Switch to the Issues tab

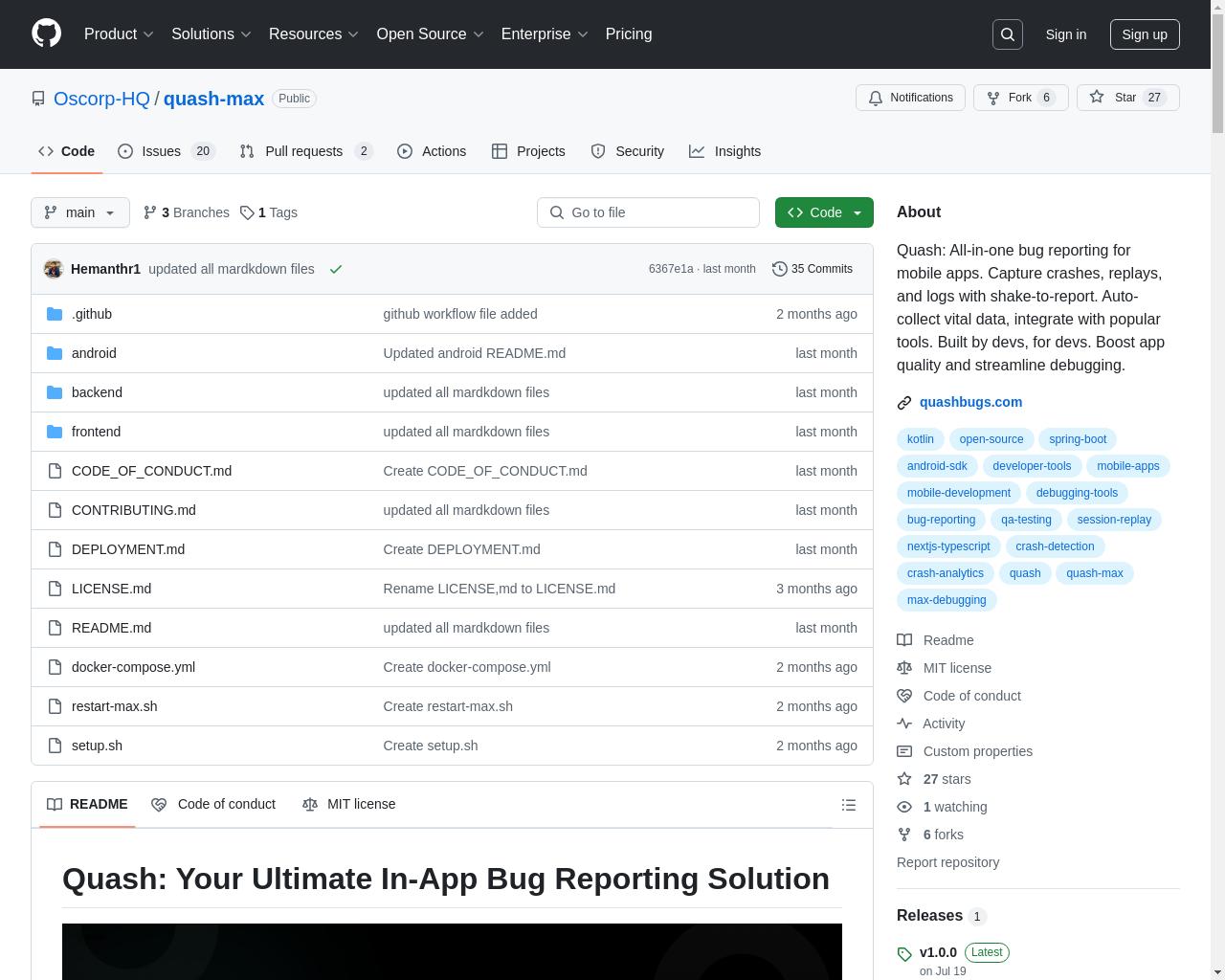pos(167,151)
